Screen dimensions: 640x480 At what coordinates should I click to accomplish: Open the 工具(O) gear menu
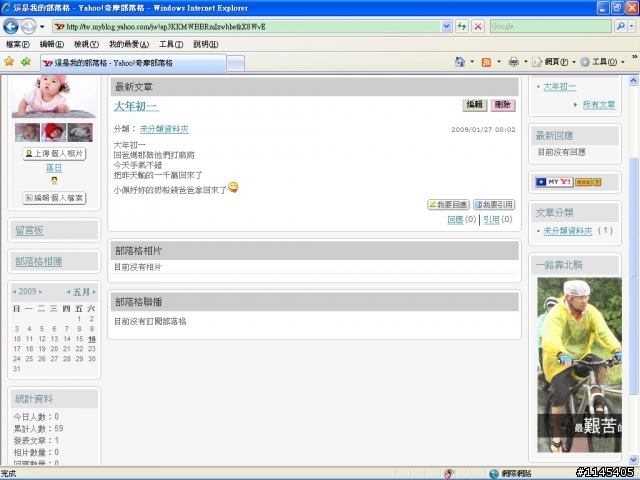(602, 62)
